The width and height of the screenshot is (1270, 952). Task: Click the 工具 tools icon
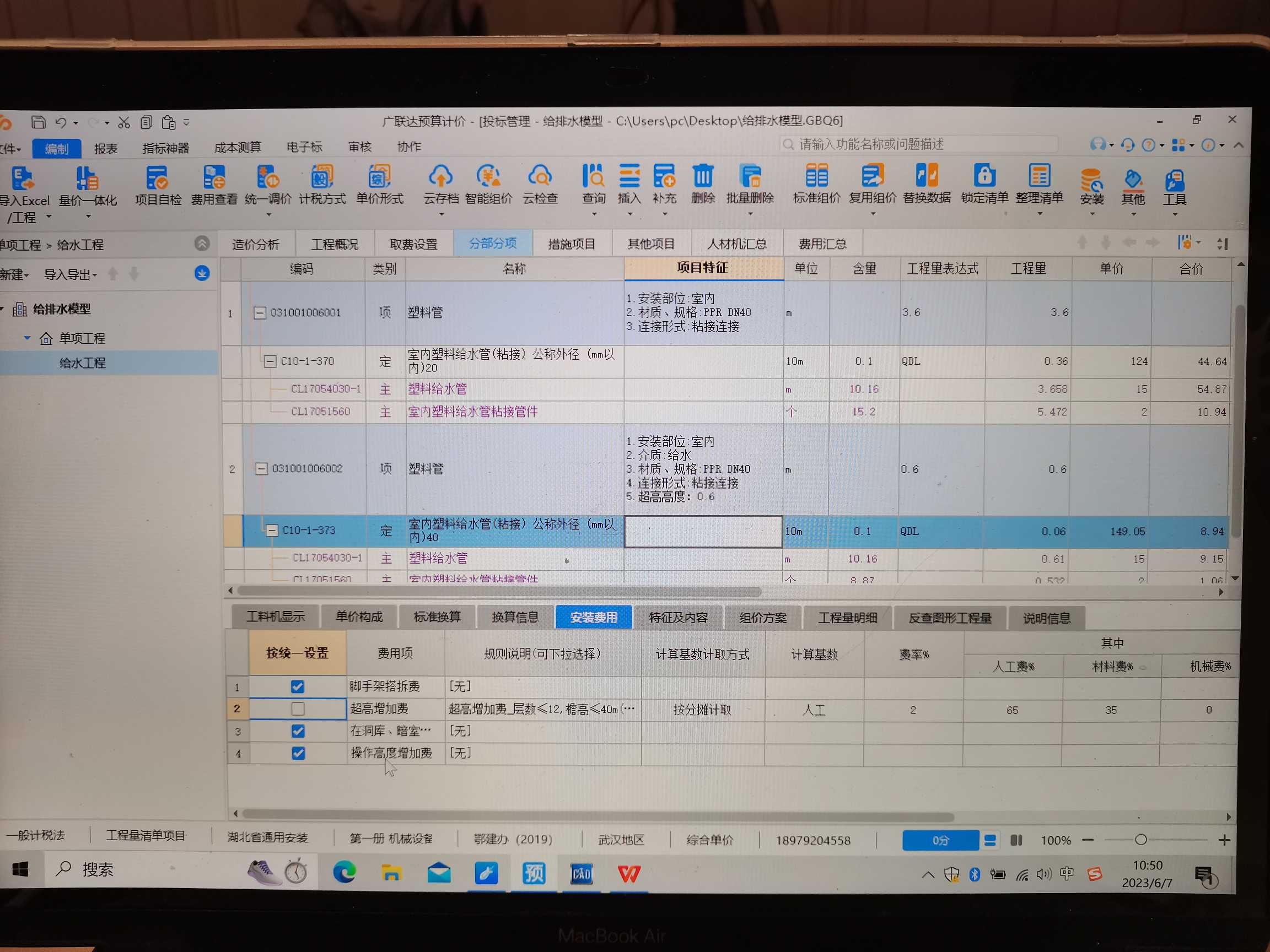(1174, 180)
